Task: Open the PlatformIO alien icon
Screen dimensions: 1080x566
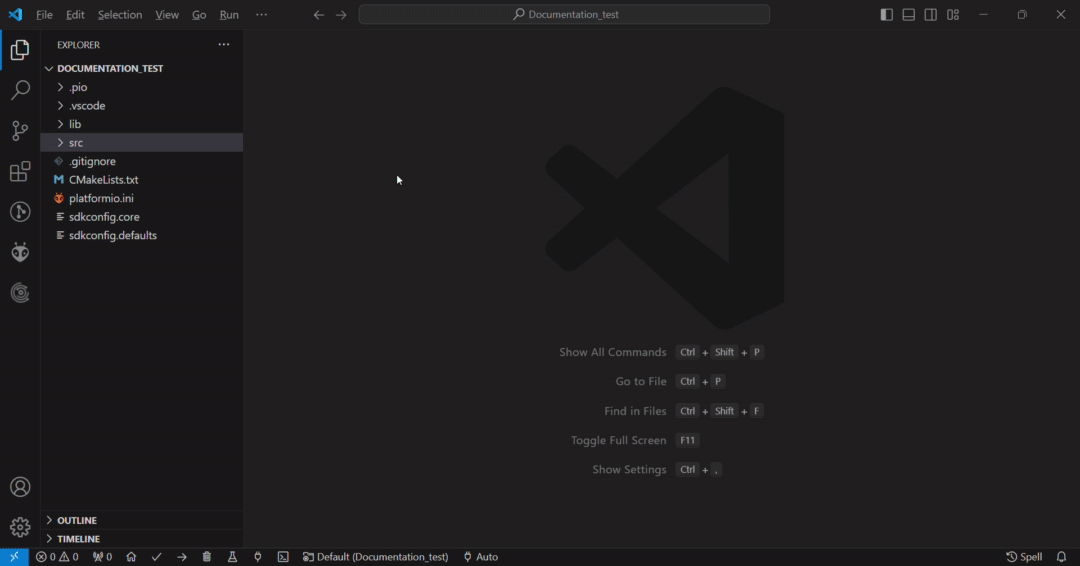Action: (20, 252)
